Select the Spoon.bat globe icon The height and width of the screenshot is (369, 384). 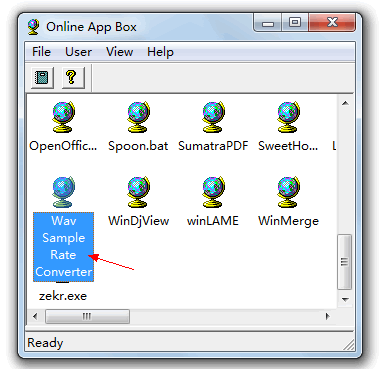point(138,117)
